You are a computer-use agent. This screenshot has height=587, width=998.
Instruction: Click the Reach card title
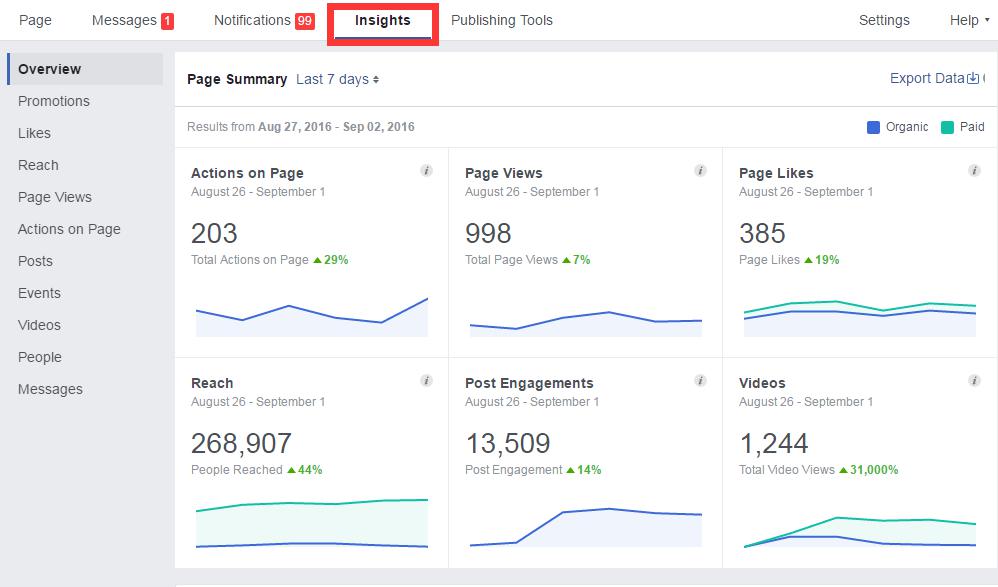pyautogui.click(x=212, y=383)
